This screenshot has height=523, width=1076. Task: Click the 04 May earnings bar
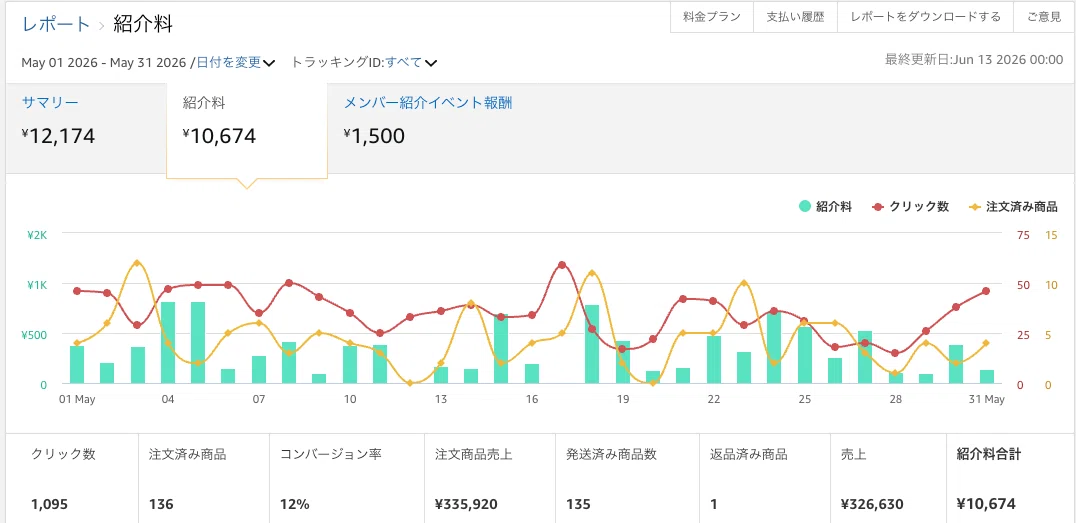pos(167,342)
